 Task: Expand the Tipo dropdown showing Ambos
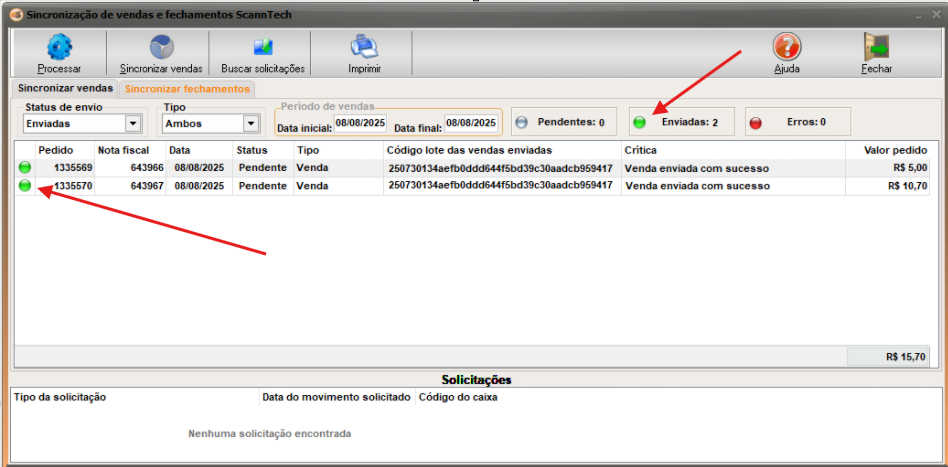point(250,124)
